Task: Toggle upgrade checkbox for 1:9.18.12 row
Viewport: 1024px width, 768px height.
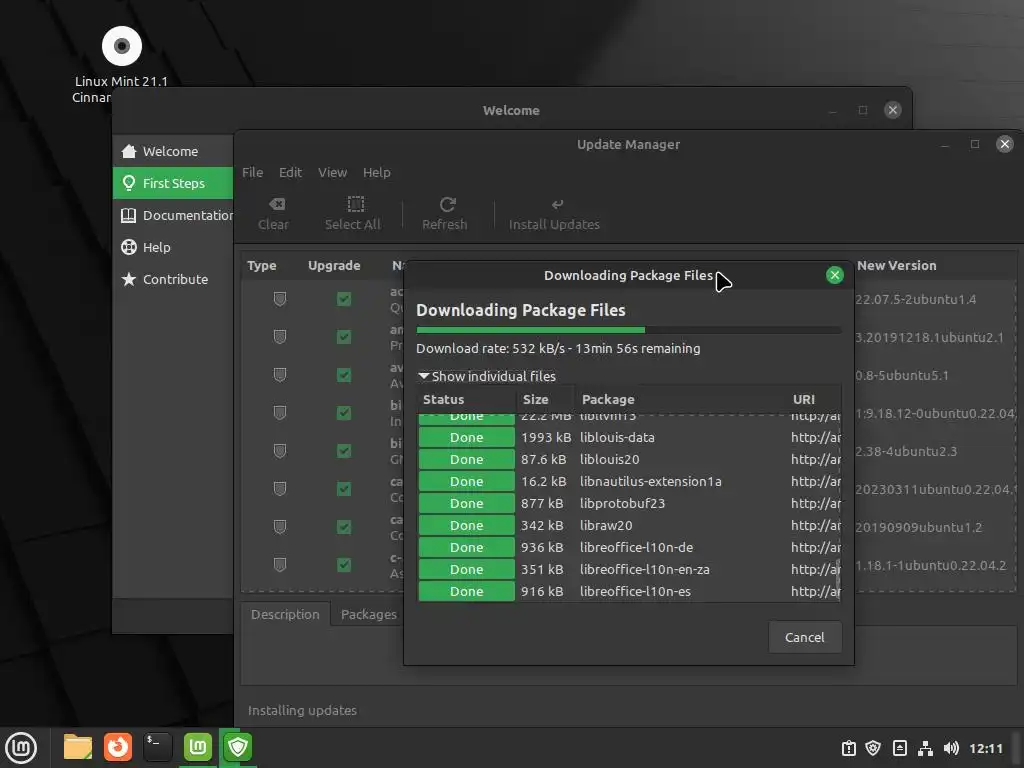Action: click(344, 413)
